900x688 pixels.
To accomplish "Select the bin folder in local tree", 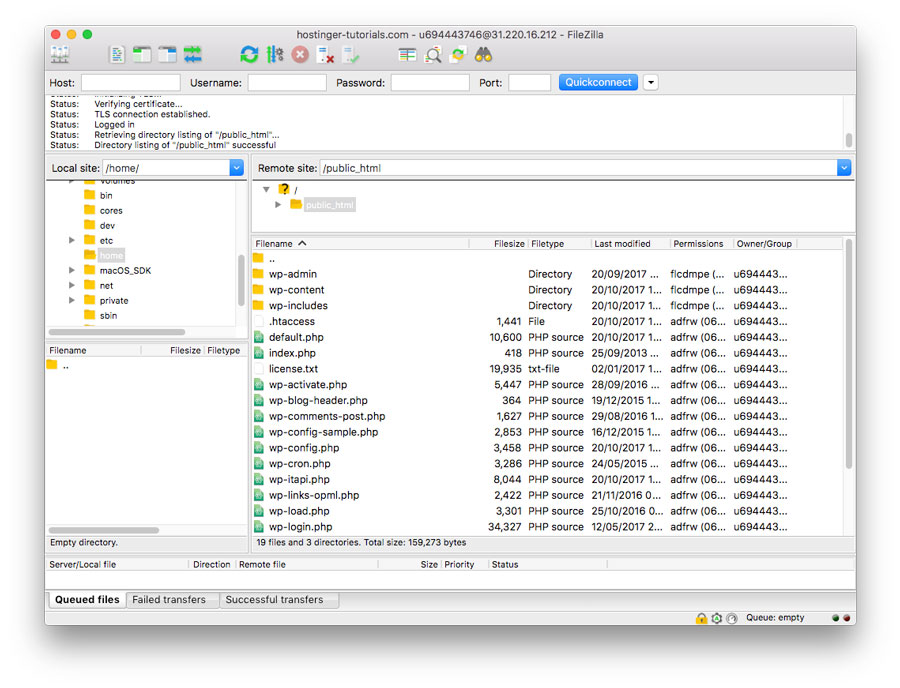I will [x=106, y=196].
